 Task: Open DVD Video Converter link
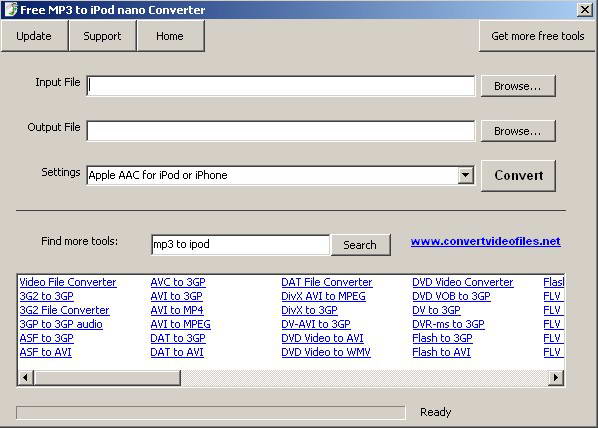[463, 282]
